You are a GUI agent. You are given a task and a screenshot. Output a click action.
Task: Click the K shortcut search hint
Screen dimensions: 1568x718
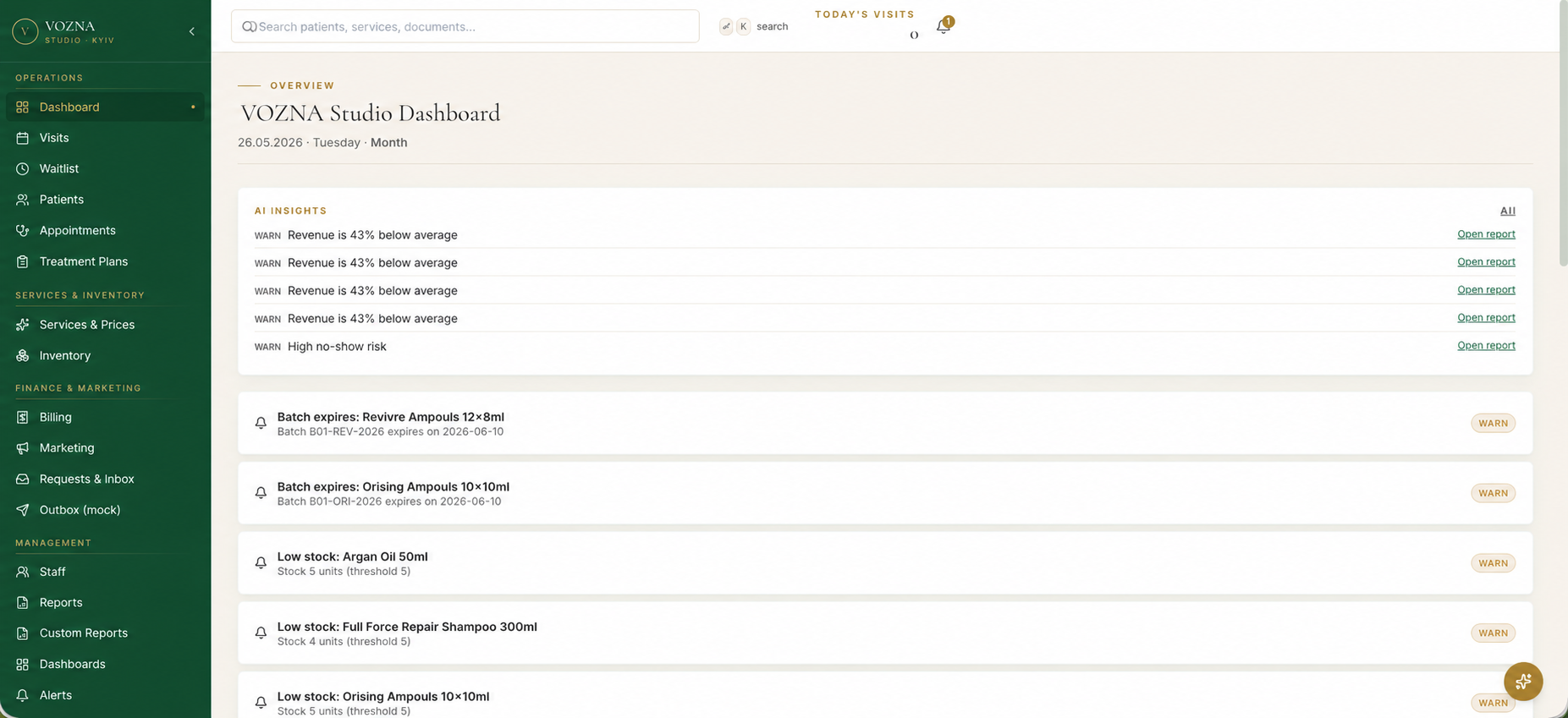coord(744,26)
